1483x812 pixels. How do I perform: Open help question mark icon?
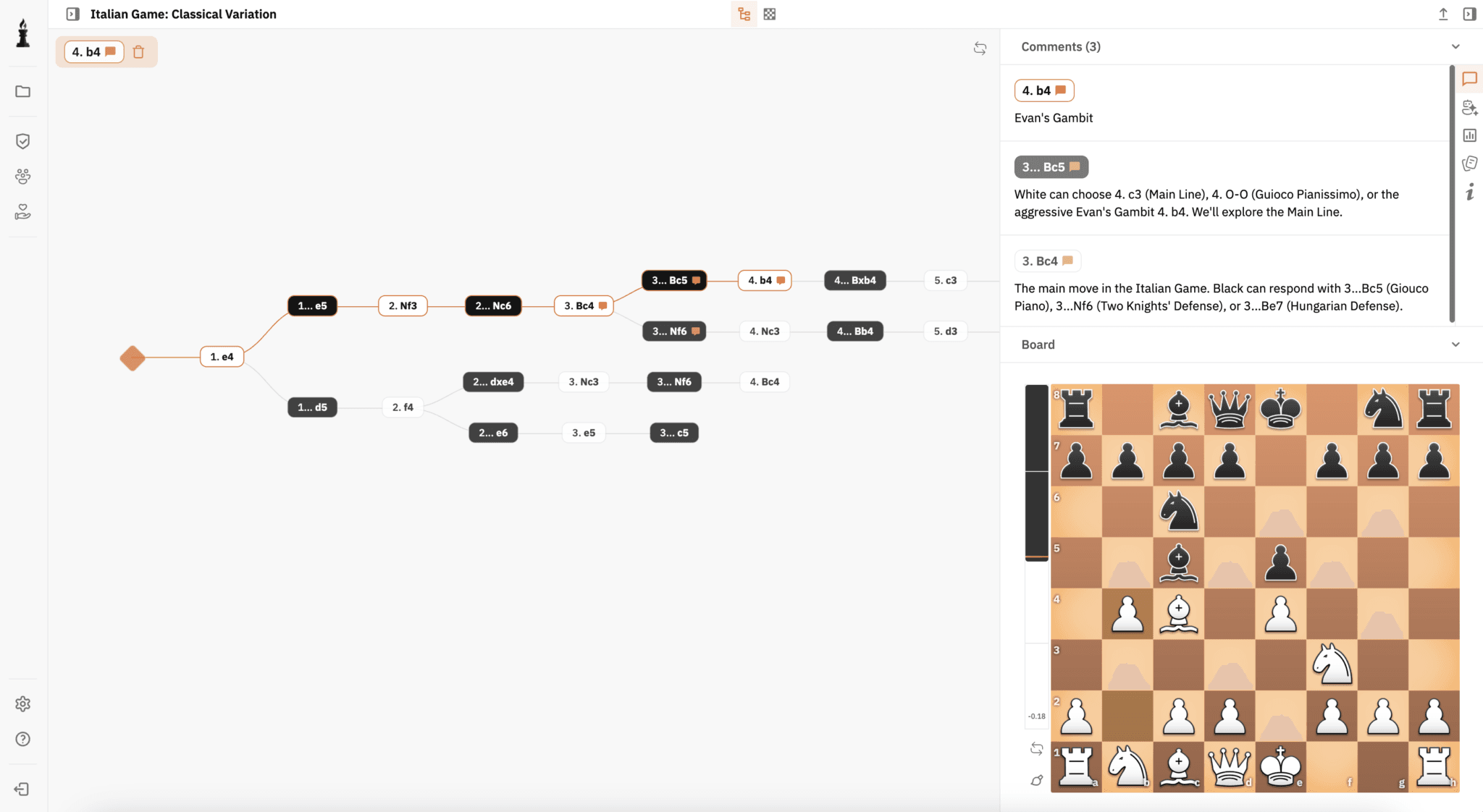tap(23, 739)
